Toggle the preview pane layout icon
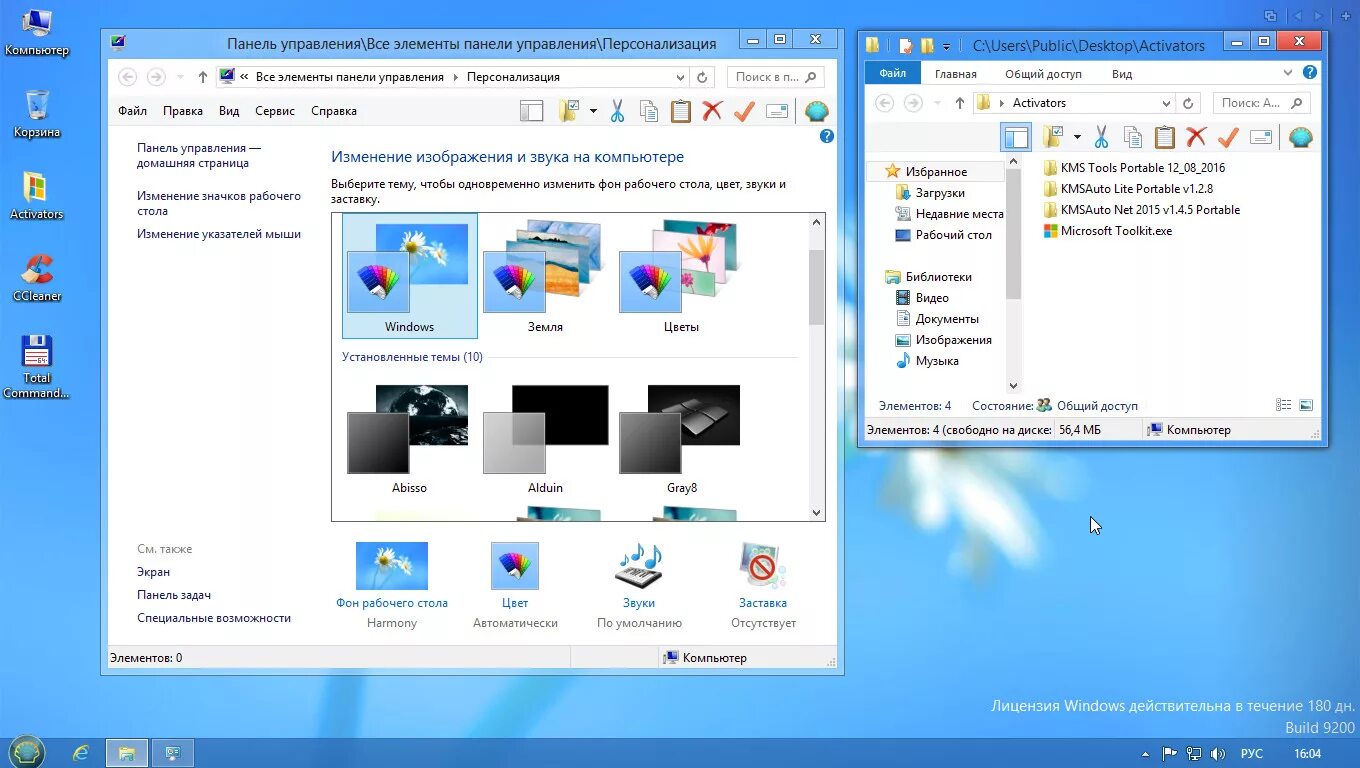The image size is (1360, 768). pyautogui.click(x=1015, y=137)
